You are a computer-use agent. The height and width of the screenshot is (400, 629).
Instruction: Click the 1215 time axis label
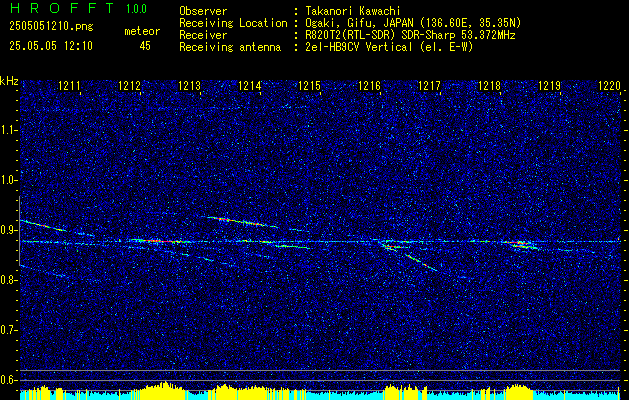310,85
